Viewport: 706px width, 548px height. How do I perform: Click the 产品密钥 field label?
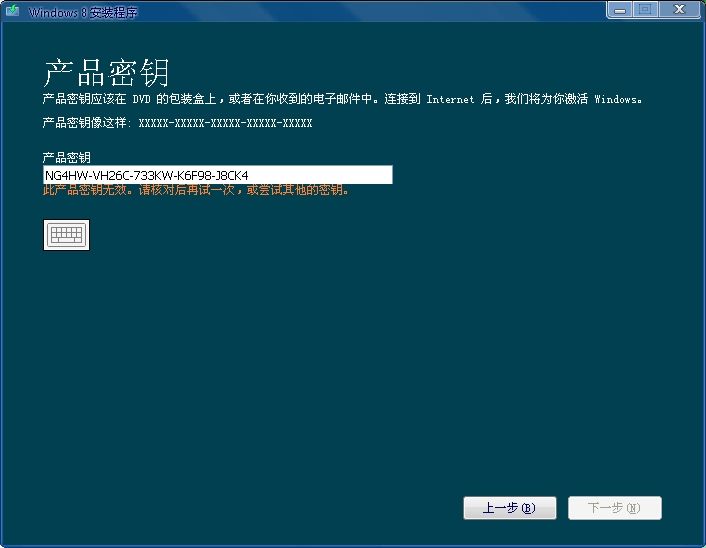coord(67,157)
